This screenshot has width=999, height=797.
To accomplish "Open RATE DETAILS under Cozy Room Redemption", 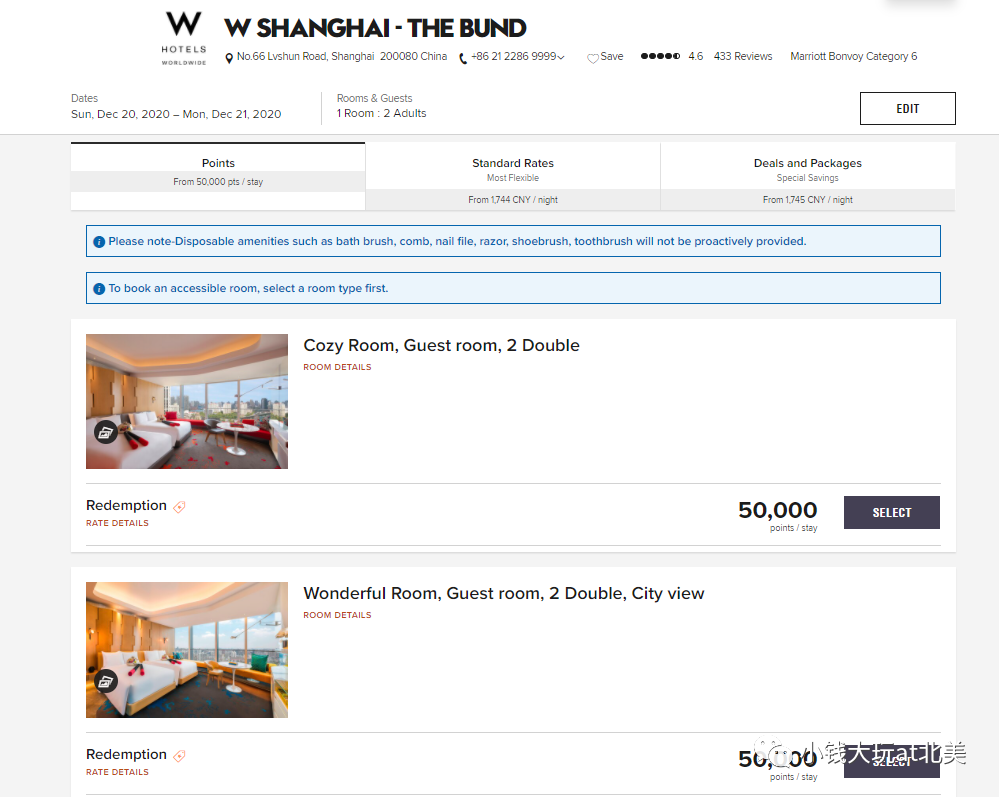I will pyautogui.click(x=117, y=523).
